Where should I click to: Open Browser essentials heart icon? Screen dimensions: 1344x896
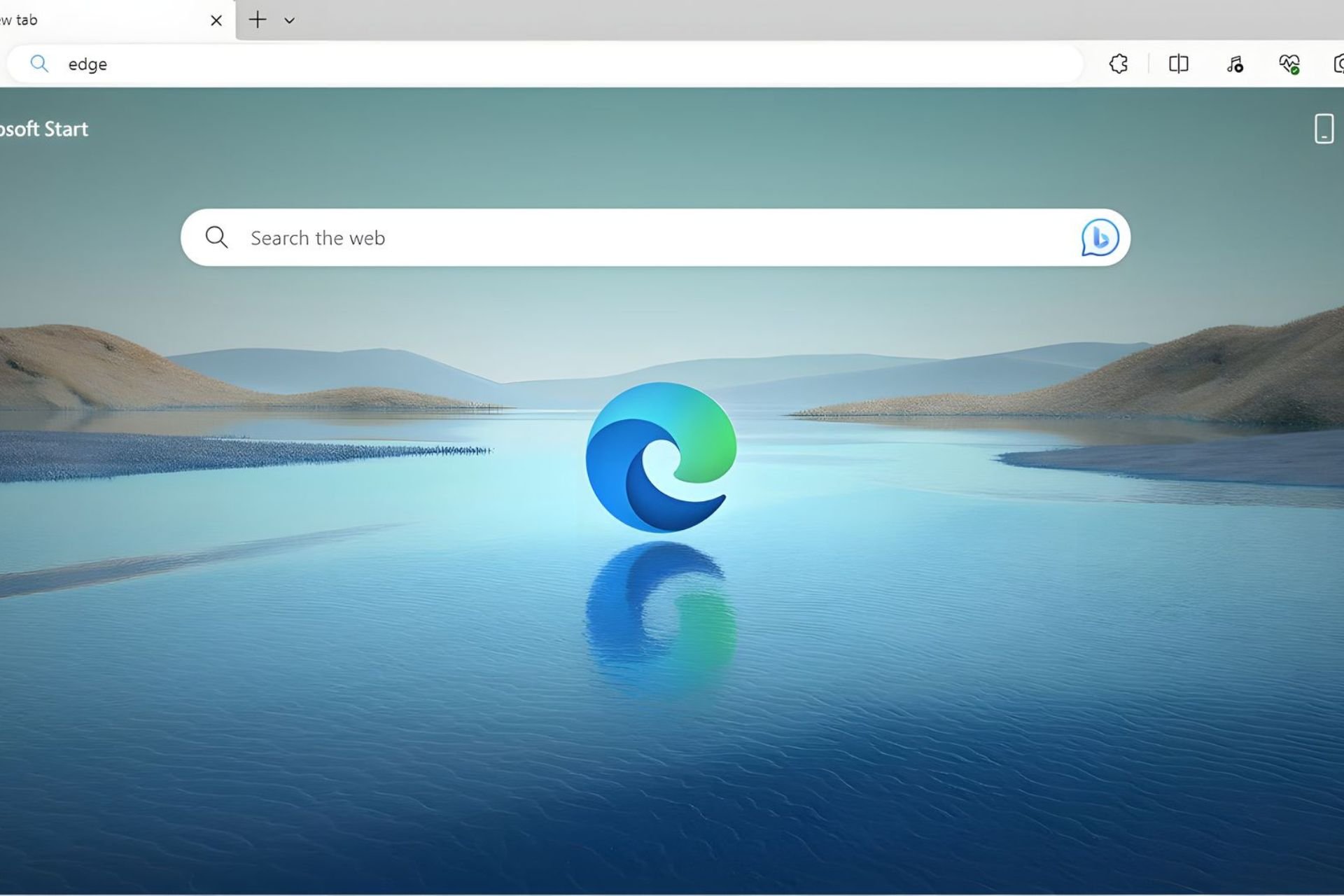1289,64
